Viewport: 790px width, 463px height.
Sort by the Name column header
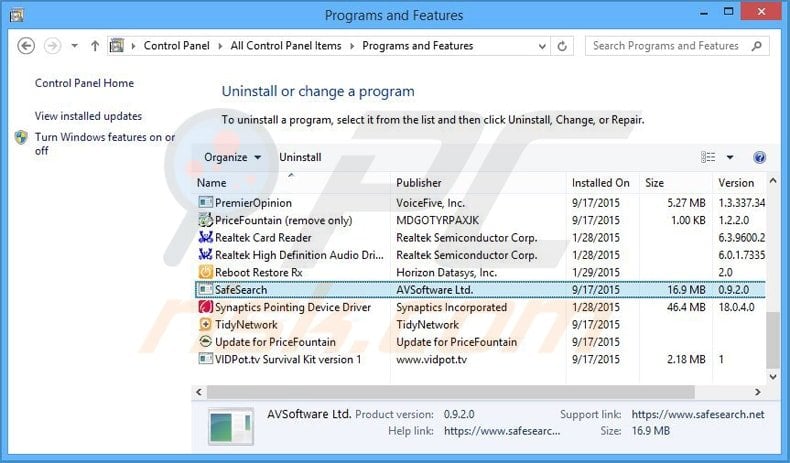point(291,182)
